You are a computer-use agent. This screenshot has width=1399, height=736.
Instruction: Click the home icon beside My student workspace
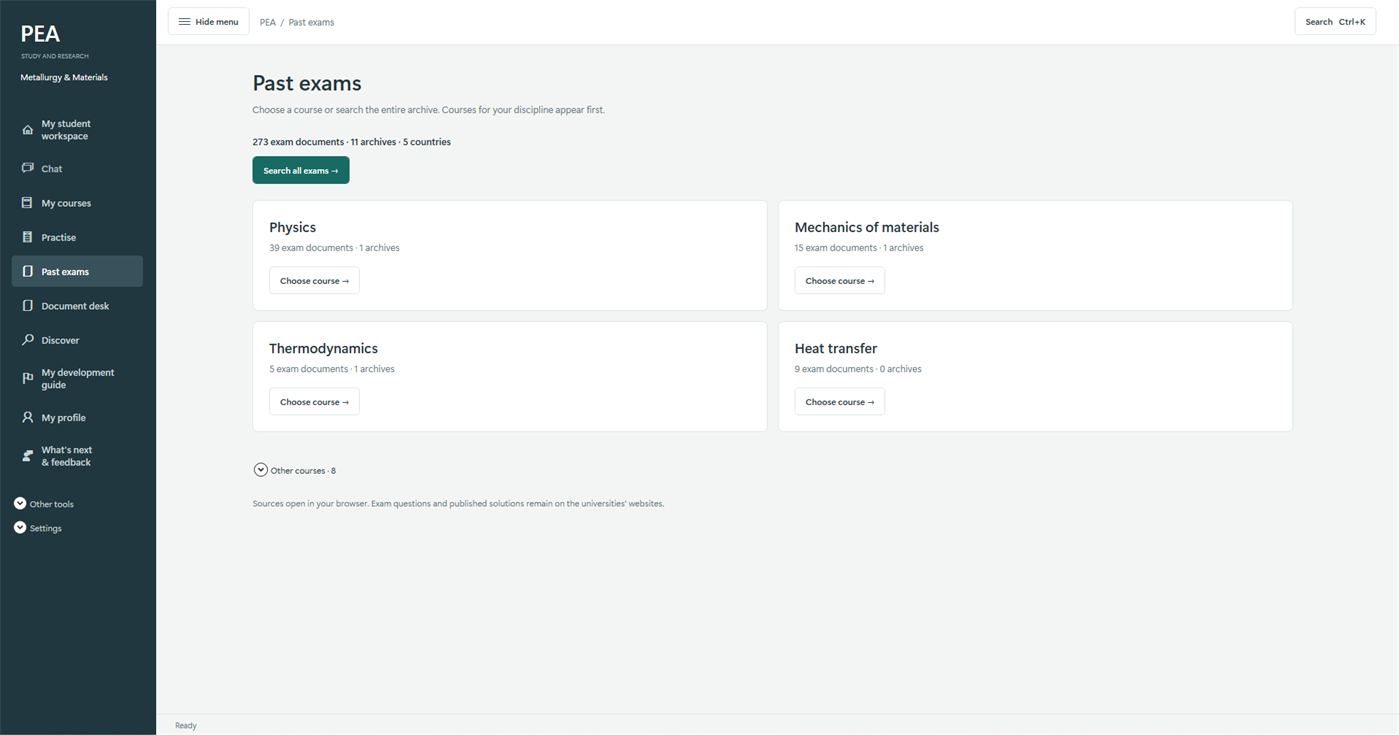tap(27, 130)
